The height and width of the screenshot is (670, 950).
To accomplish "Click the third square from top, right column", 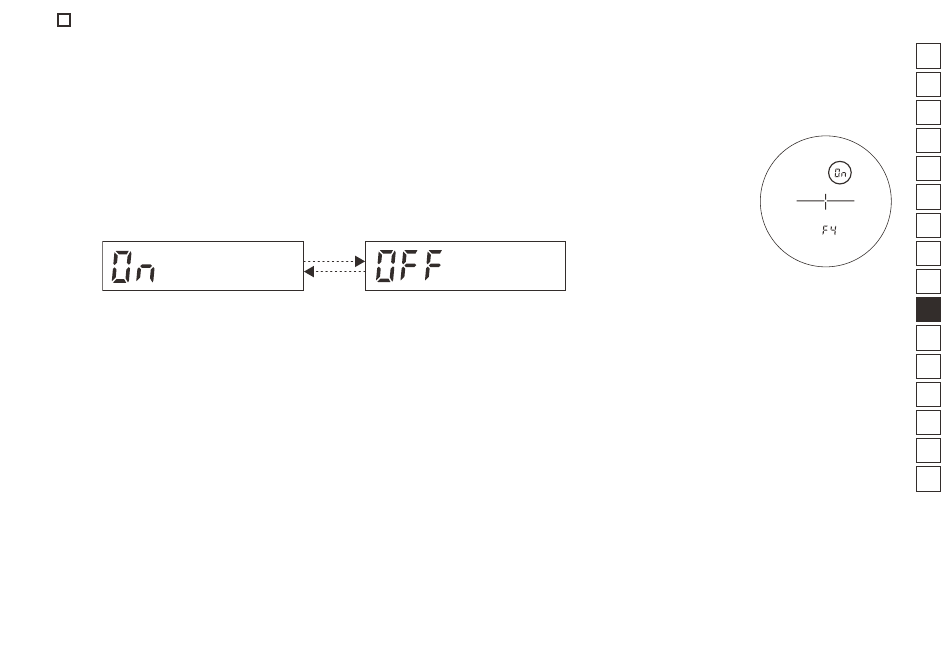I will tap(928, 112).
